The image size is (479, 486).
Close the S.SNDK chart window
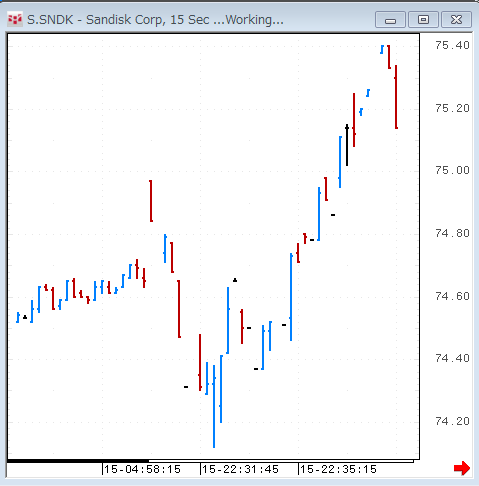coord(456,20)
